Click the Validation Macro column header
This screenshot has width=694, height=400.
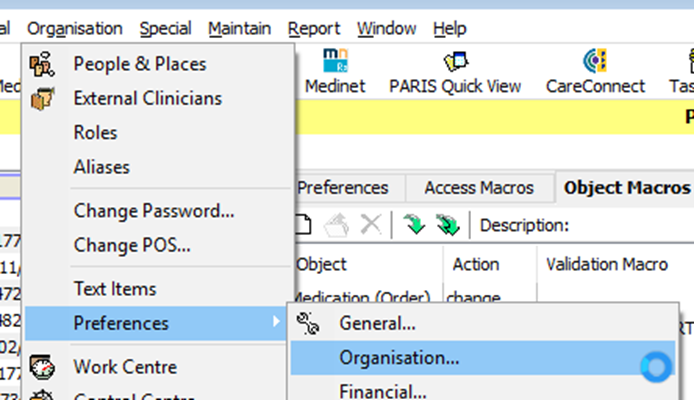(x=607, y=264)
